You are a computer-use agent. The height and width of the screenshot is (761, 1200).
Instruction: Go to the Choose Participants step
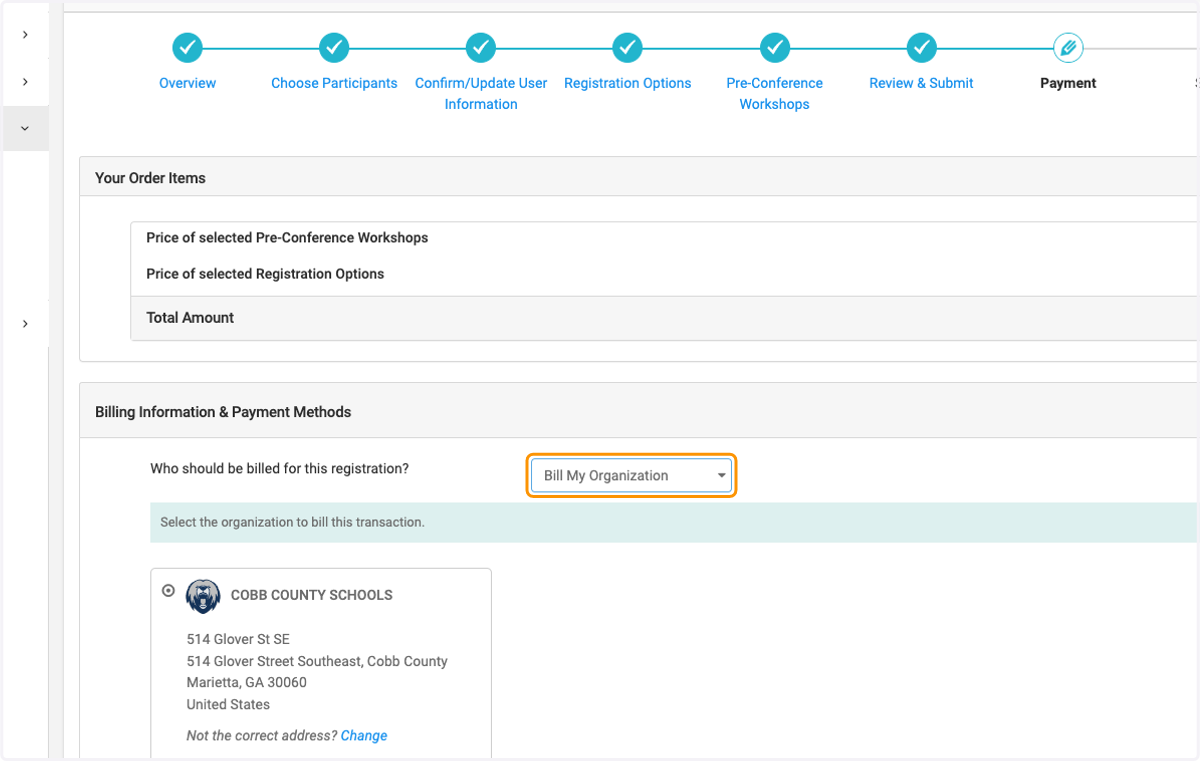tap(334, 83)
